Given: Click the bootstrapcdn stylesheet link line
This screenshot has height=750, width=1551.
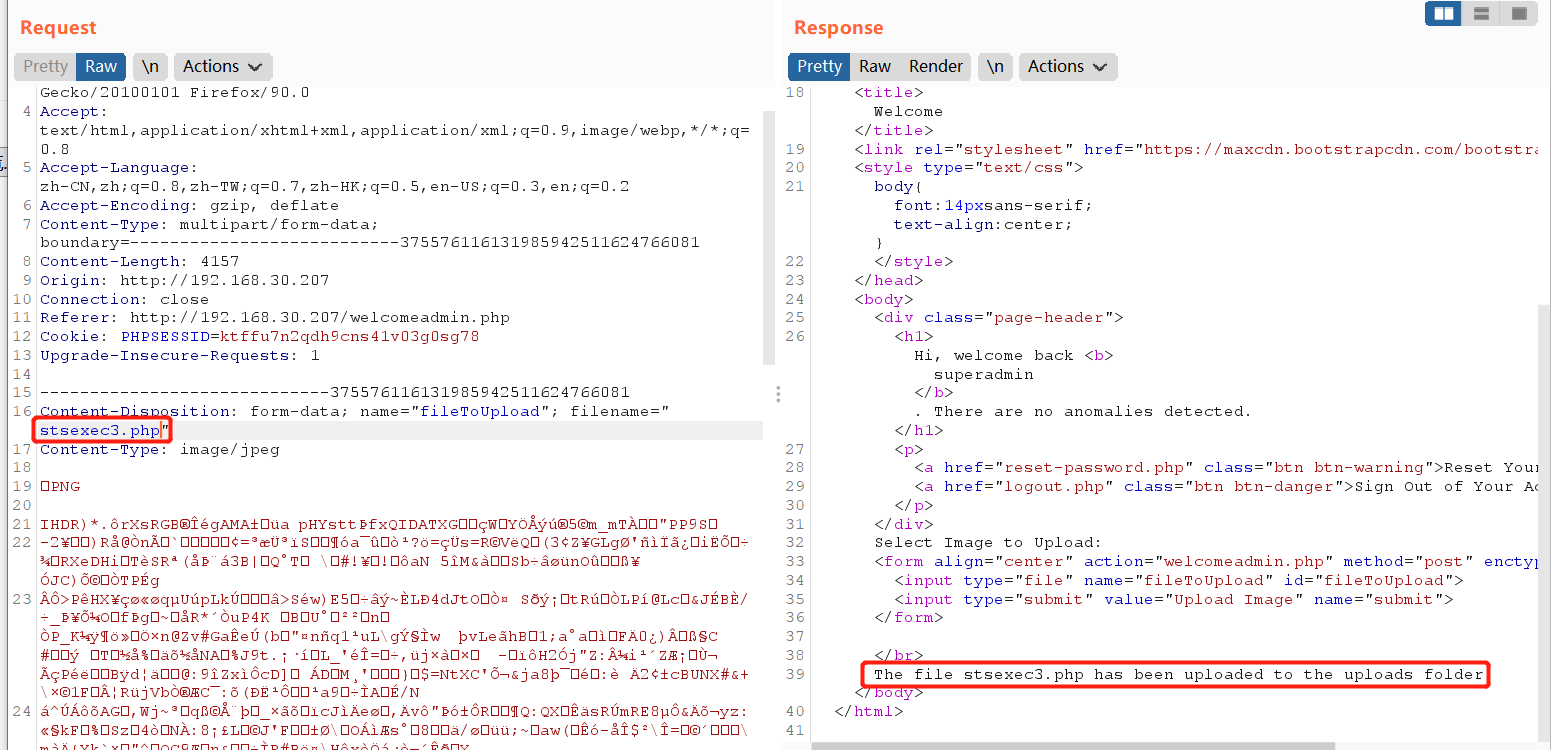Looking at the screenshot, I should pos(1195,149).
